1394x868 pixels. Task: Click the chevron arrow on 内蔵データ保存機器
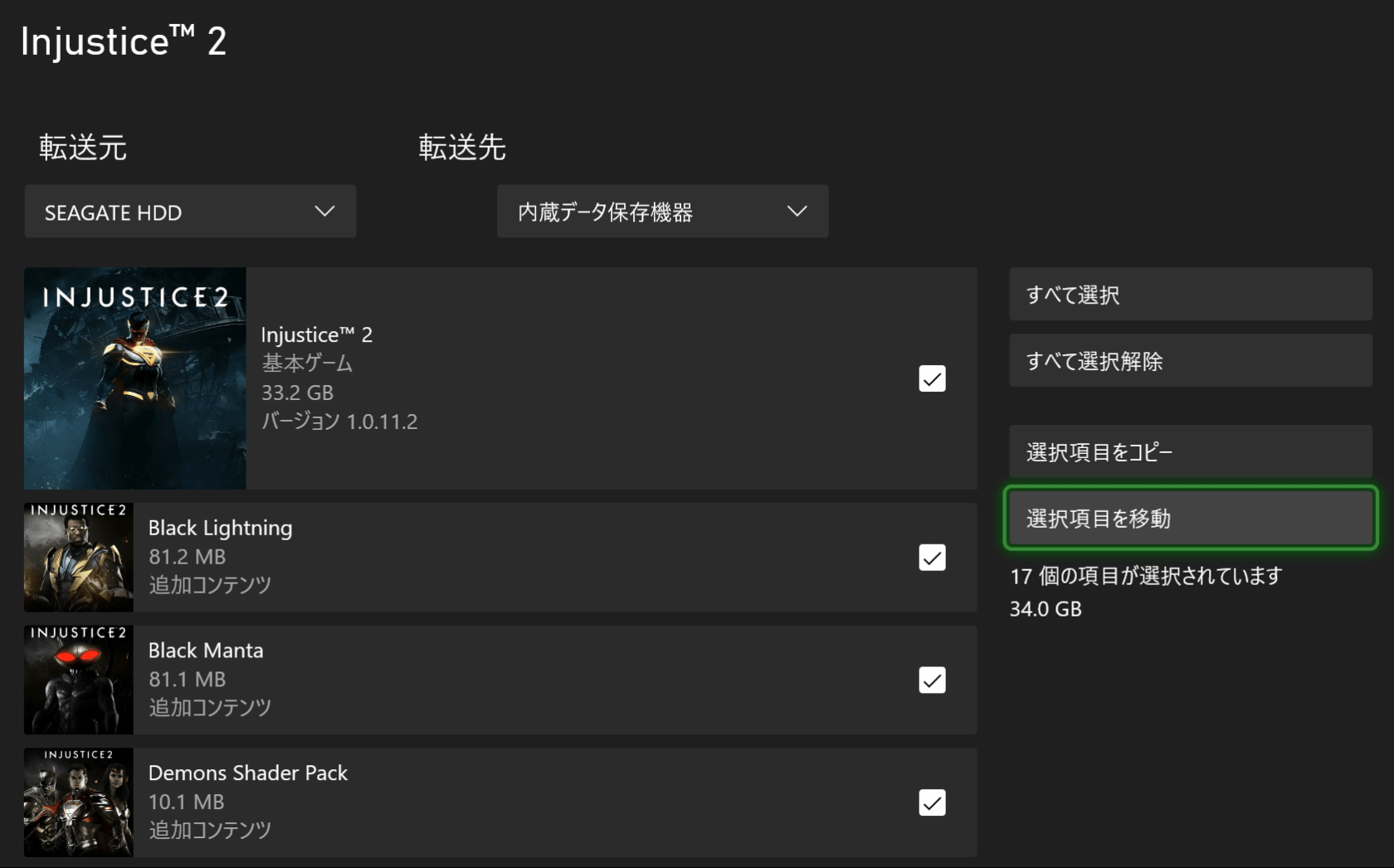tap(797, 212)
